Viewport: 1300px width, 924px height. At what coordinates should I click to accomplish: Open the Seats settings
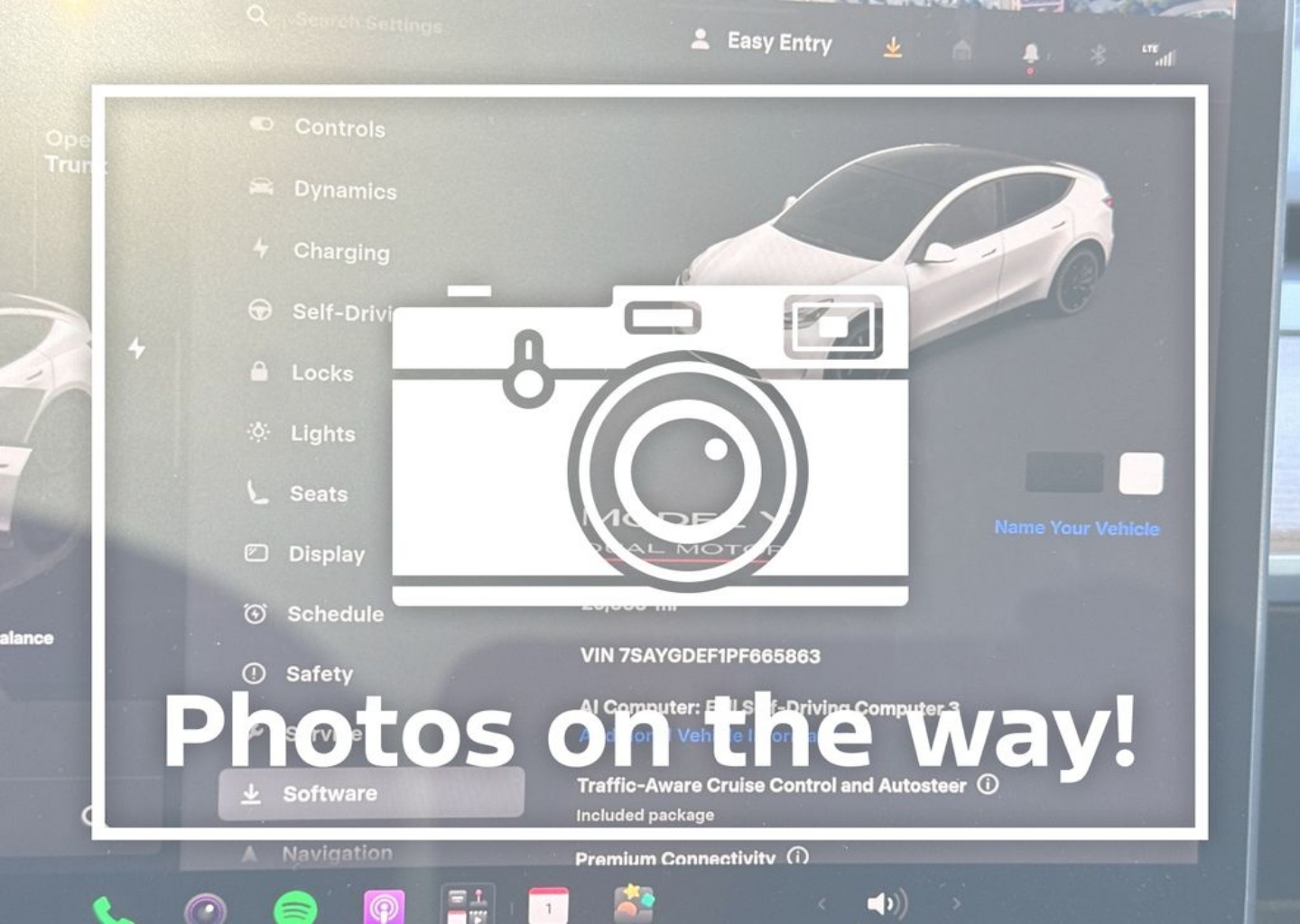297,494
